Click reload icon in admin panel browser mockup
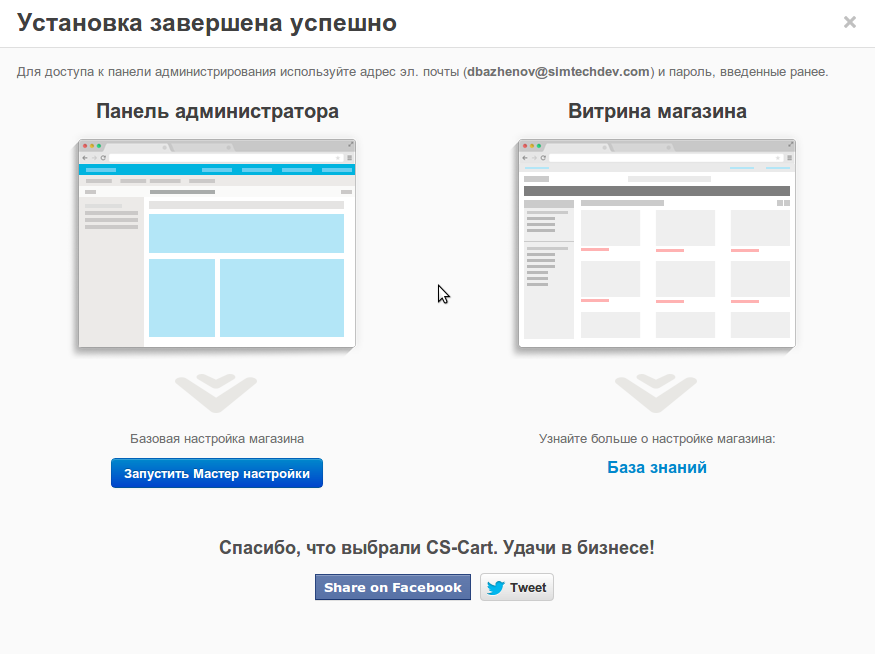875x654 pixels. pyautogui.click(x=103, y=158)
